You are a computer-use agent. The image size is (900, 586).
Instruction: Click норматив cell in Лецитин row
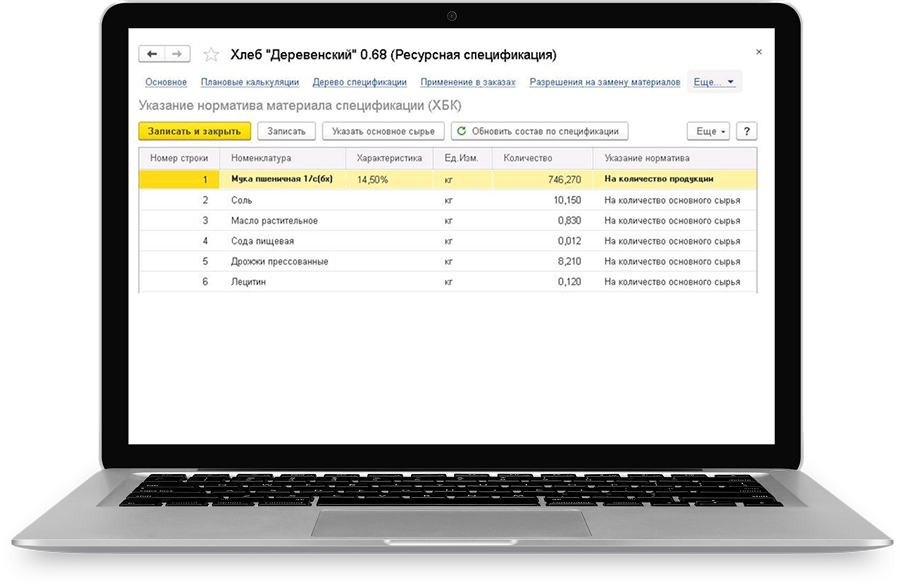(x=674, y=282)
